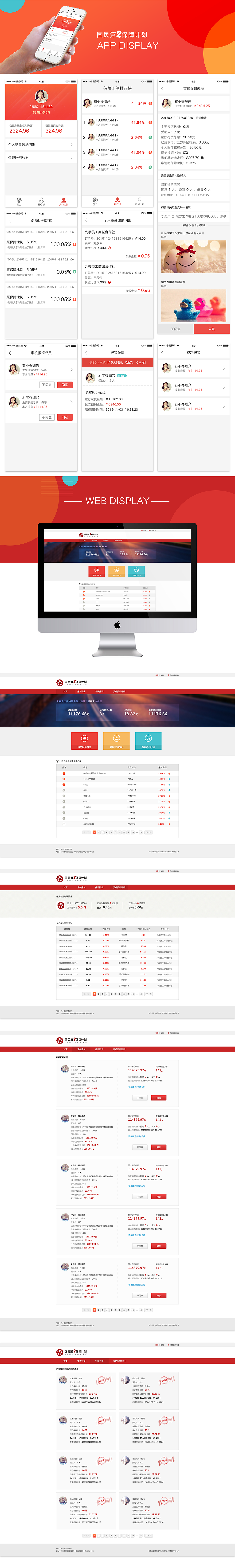Click the trophy icon beside the community ranking heading
Screen dimensions: 235x1568
pyautogui.click(x=57, y=761)
